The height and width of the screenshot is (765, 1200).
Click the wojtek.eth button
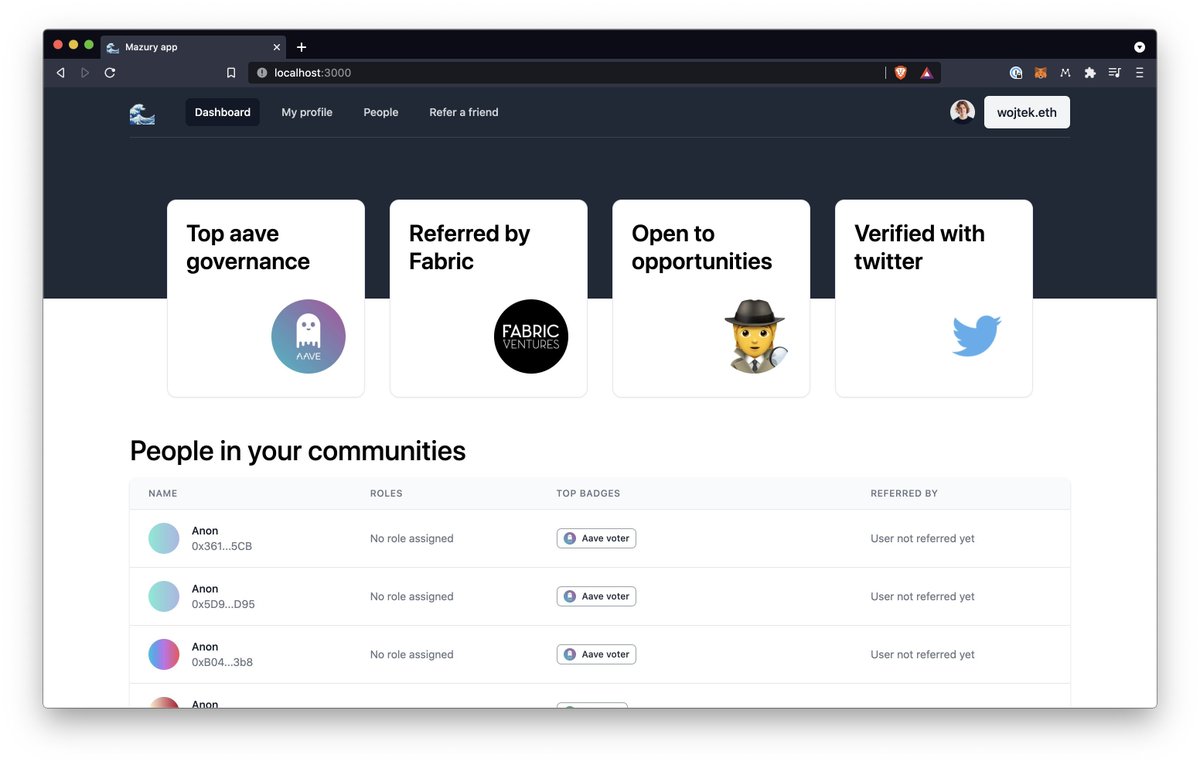click(1027, 112)
